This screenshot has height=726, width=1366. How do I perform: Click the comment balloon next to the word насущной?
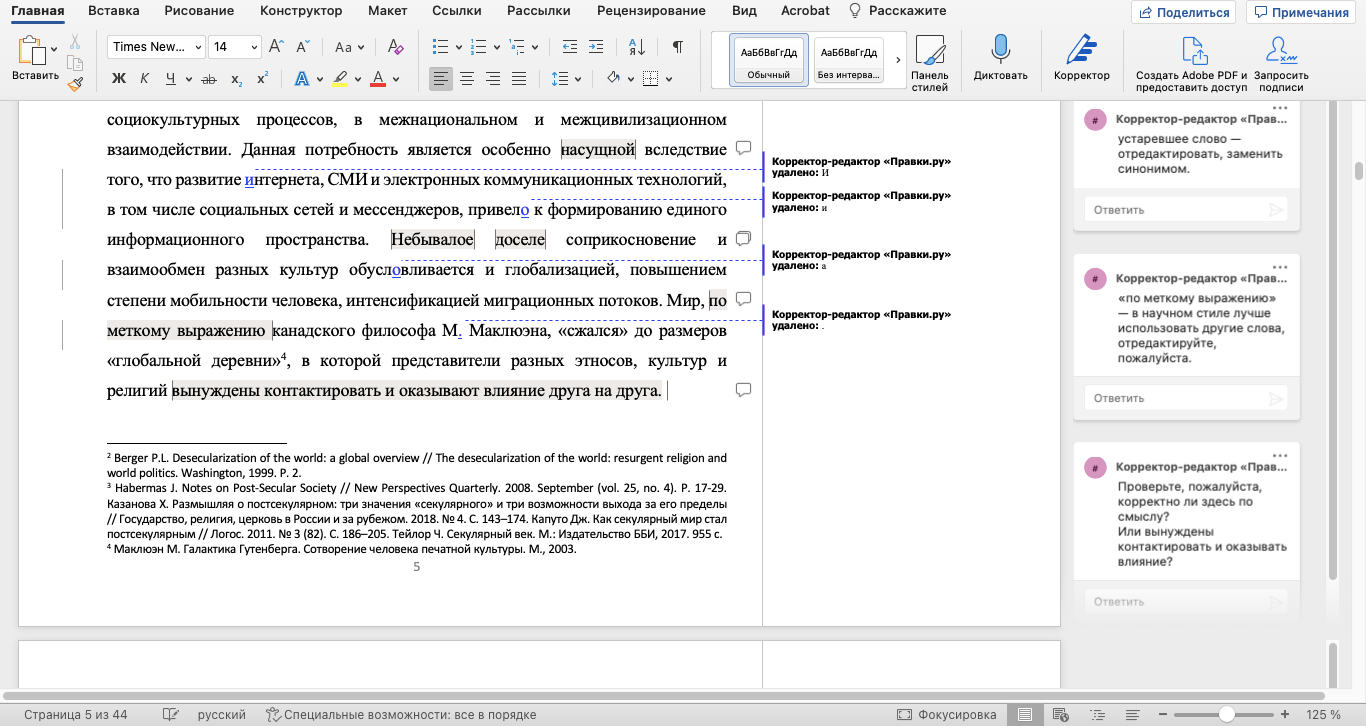(x=743, y=148)
